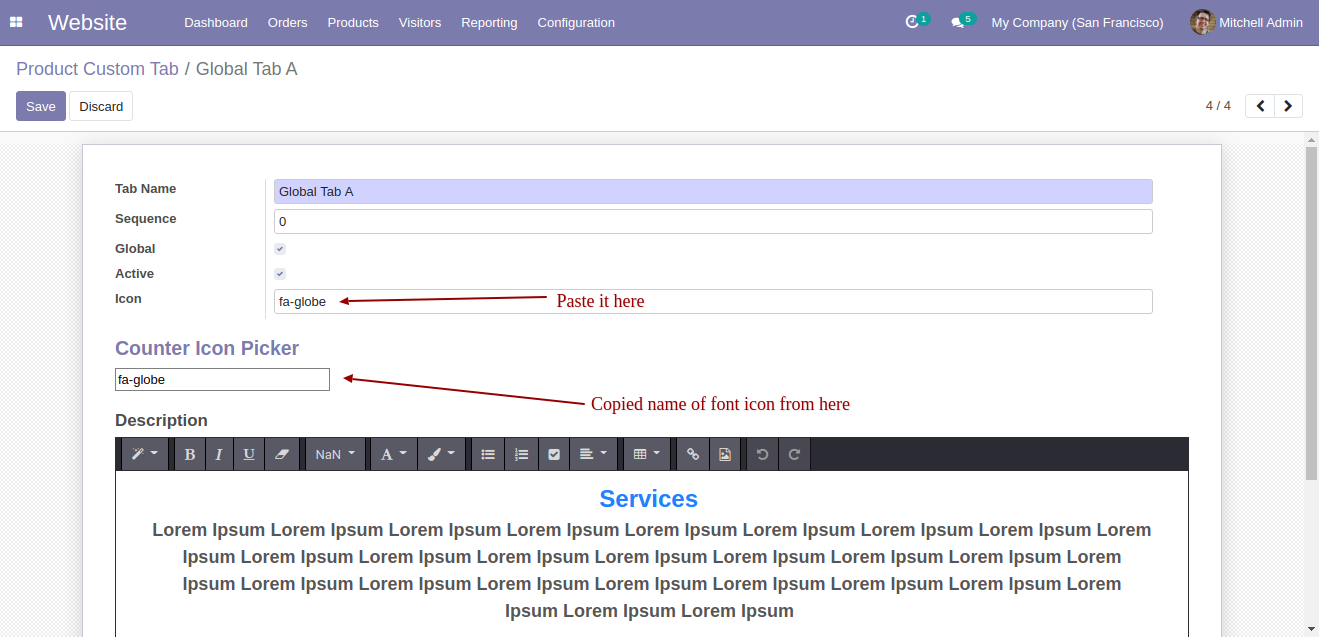This screenshot has height=637, width=1319.
Task: Open the font color A dropdown
Action: (394, 454)
